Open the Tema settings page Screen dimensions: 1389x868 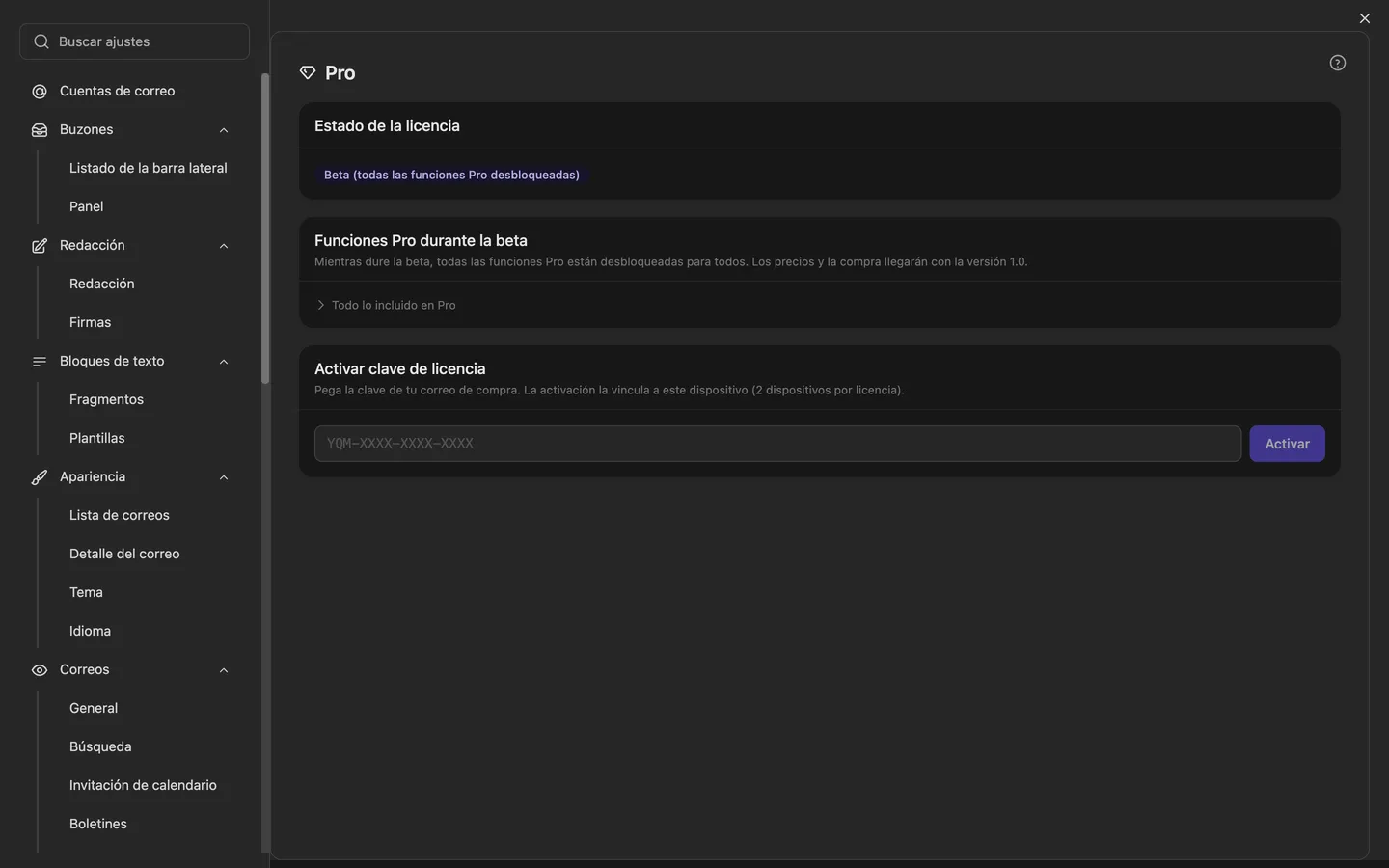pos(86,592)
